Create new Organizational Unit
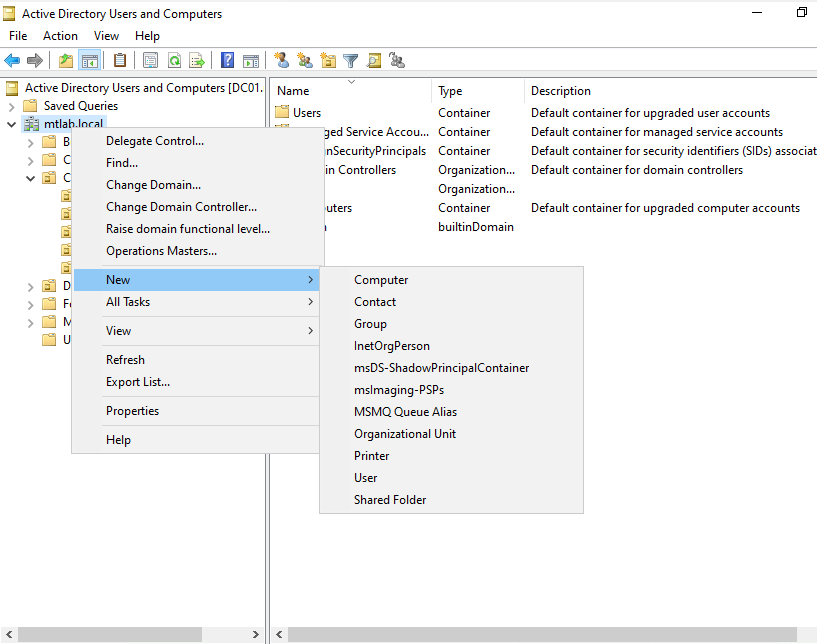Screen dimensions: 817x644 coord(451,434)
